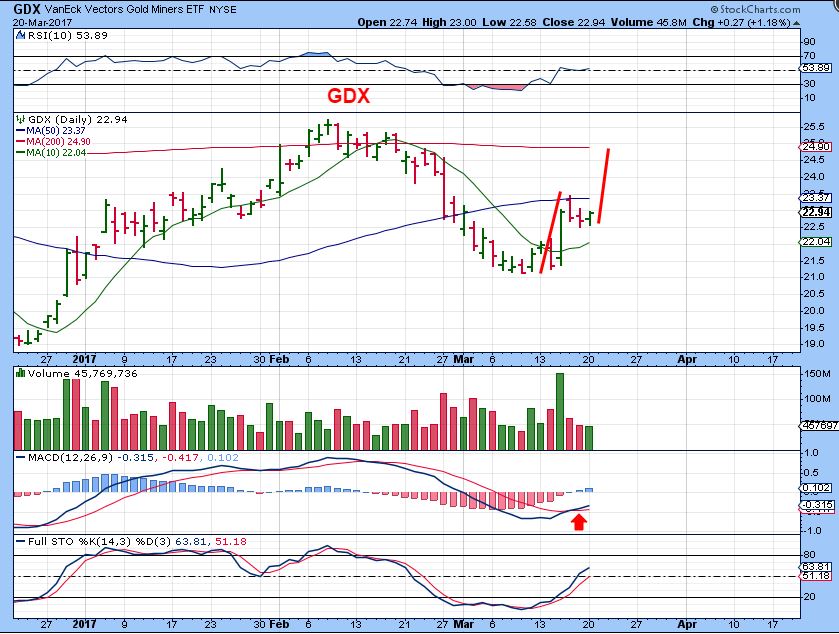Click the MA(200) 24.90 legend entry

click(53, 142)
